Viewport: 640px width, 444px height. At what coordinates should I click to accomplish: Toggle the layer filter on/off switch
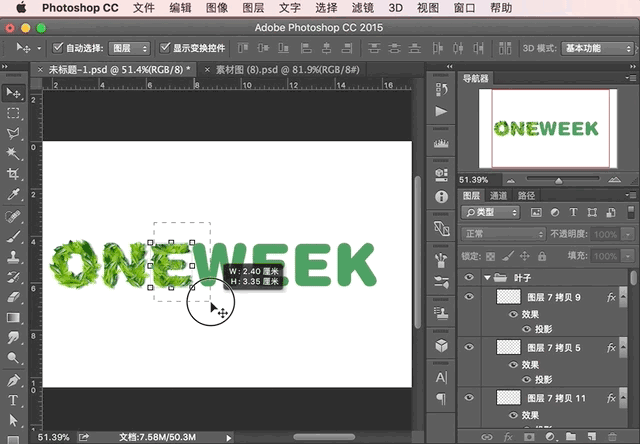[631, 212]
